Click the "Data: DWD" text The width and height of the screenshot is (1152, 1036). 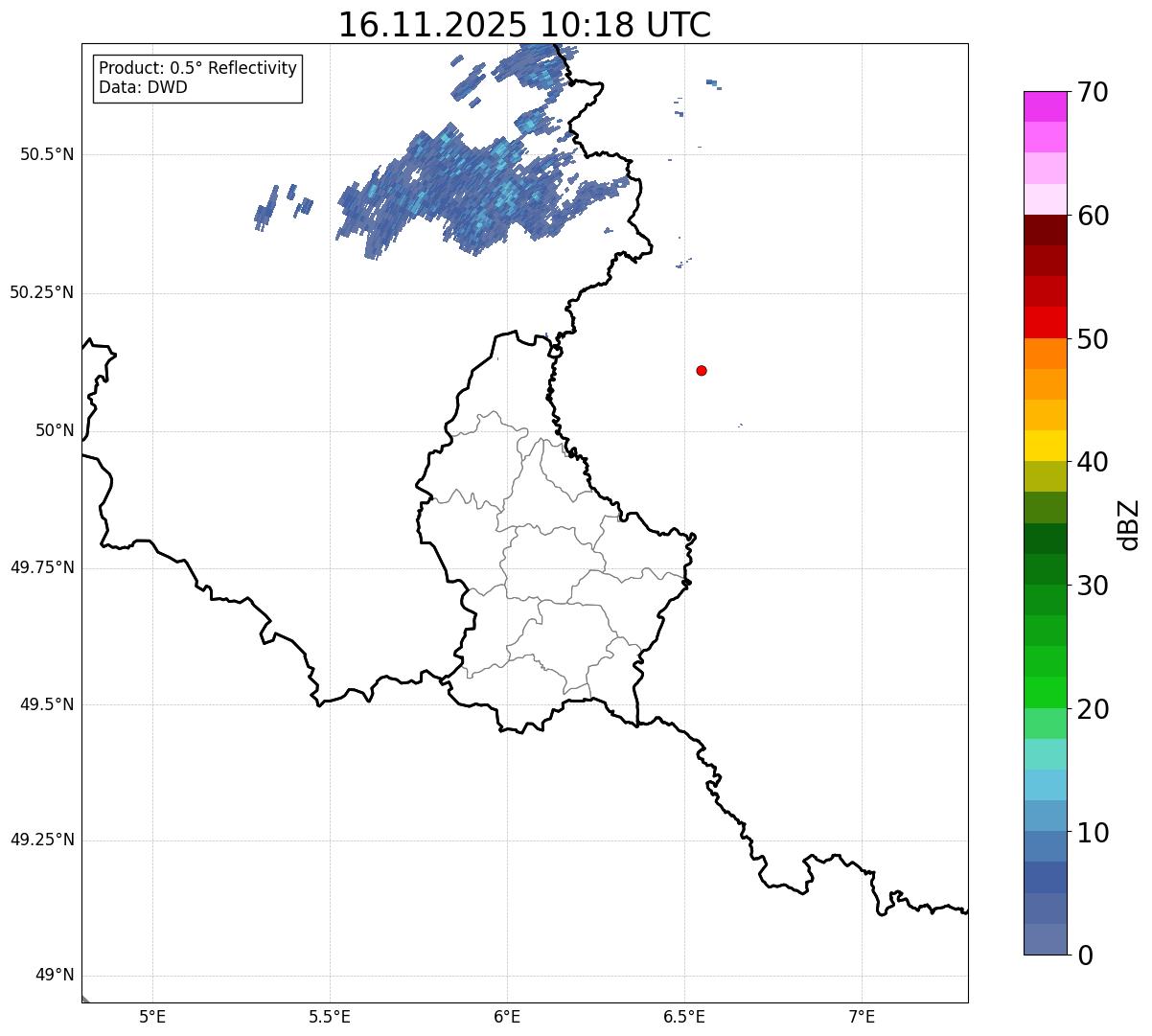point(143,88)
